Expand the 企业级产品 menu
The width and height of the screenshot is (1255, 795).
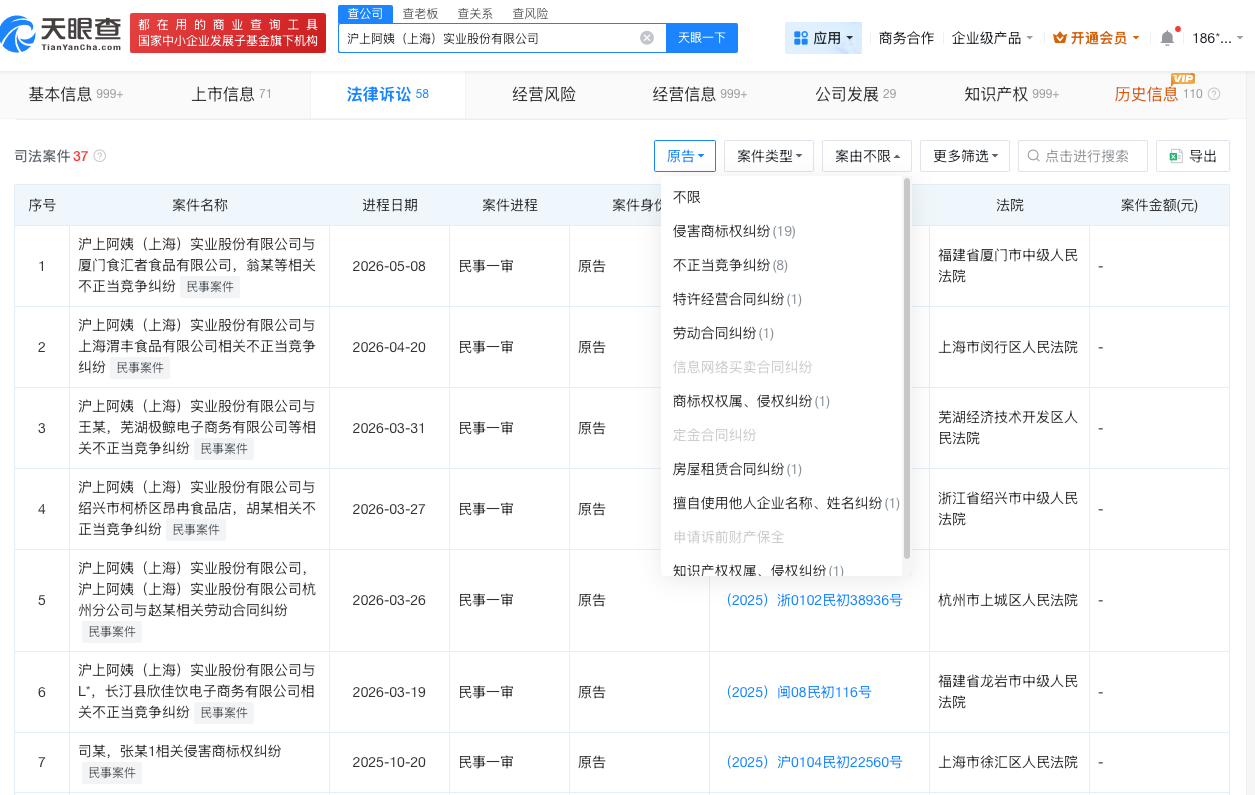[x=993, y=38]
